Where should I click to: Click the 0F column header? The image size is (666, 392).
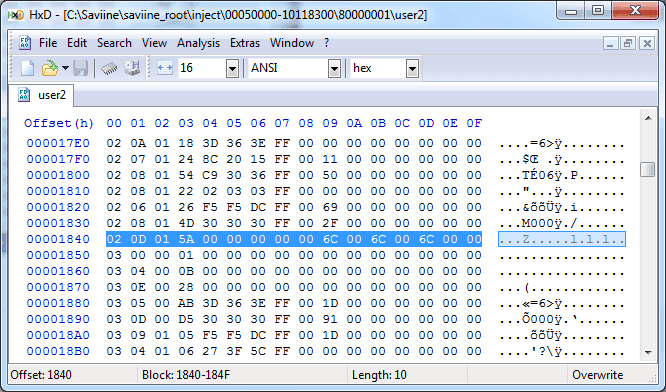[474, 123]
